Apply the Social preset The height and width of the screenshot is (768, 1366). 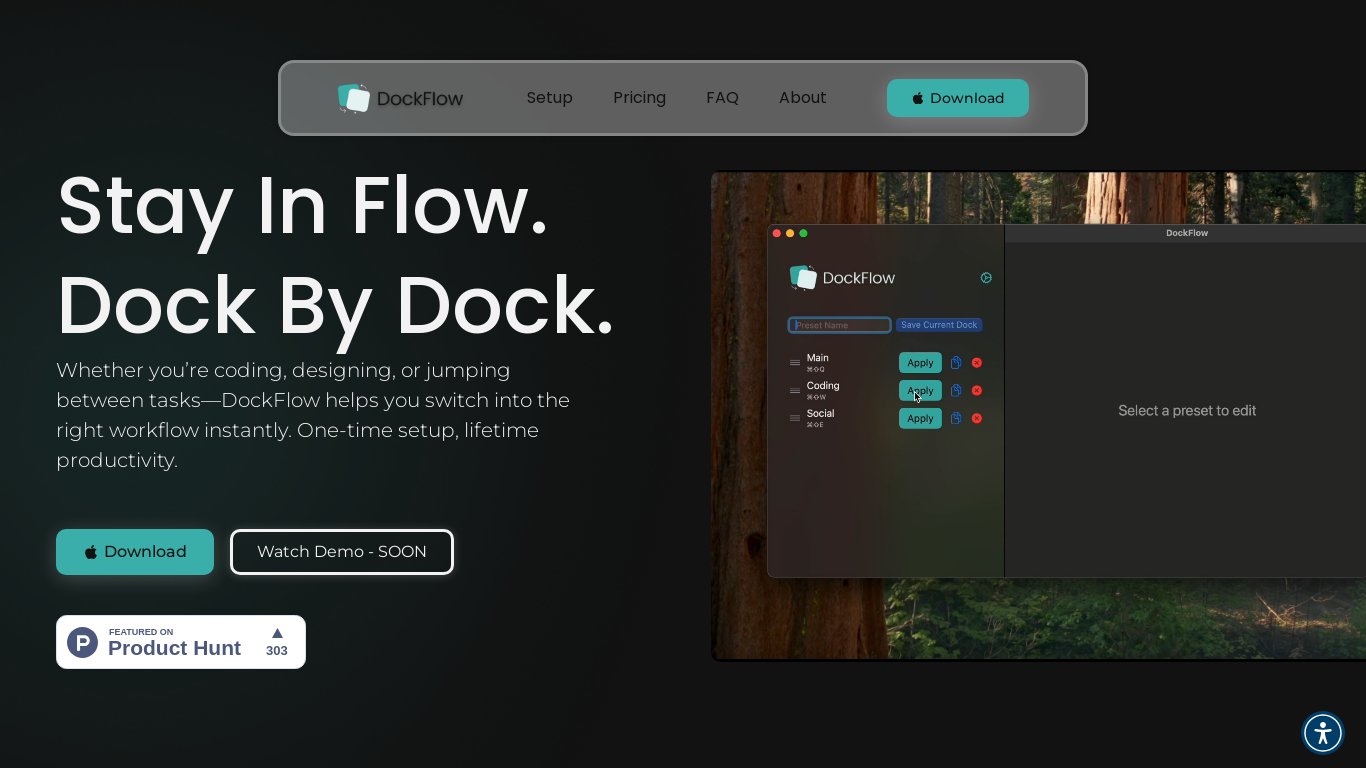(x=920, y=419)
